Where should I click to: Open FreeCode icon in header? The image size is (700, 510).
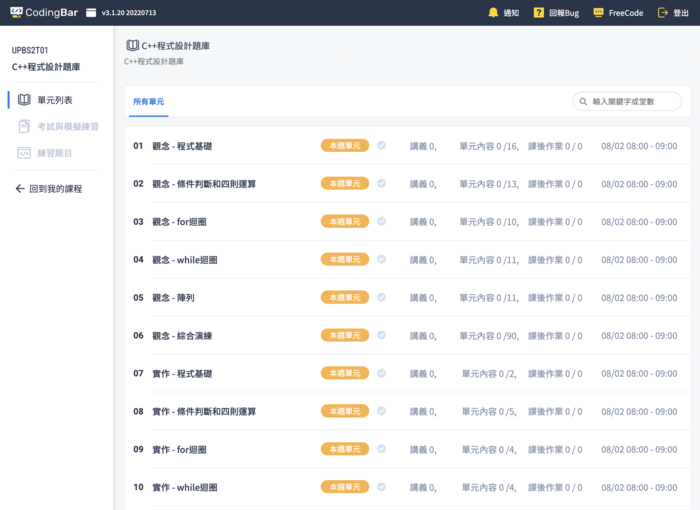pyautogui.click(x=598, y=13)
